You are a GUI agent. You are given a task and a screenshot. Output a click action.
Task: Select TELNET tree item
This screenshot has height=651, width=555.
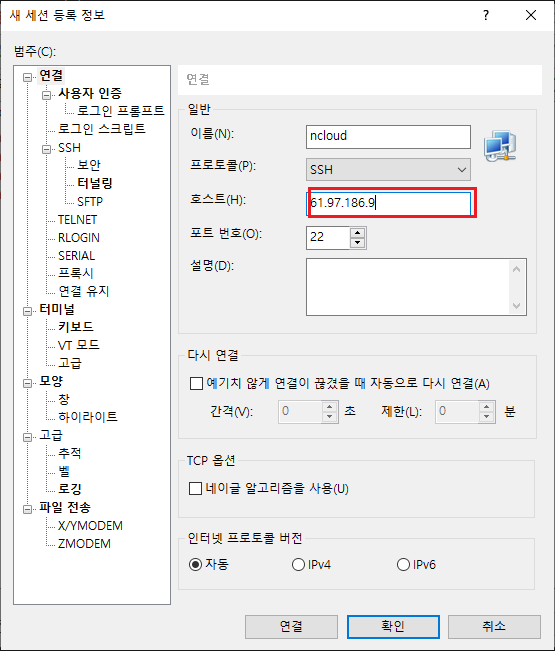click(x=77, y=220)
